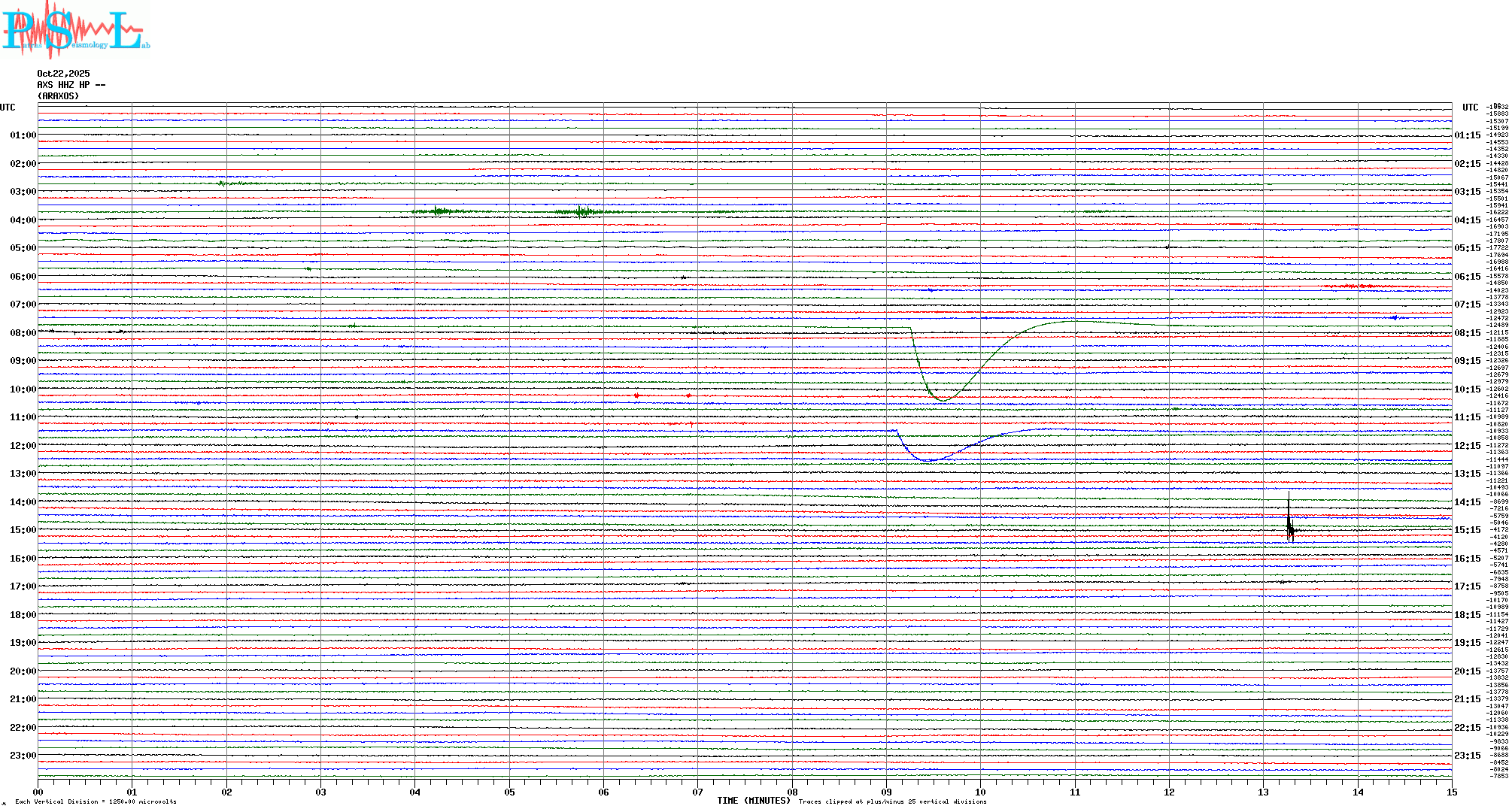The height and width of the screenshot is (812, 1512).
Task: Click the 12:15 label on right axis
Action: [x=1467, y=446]
